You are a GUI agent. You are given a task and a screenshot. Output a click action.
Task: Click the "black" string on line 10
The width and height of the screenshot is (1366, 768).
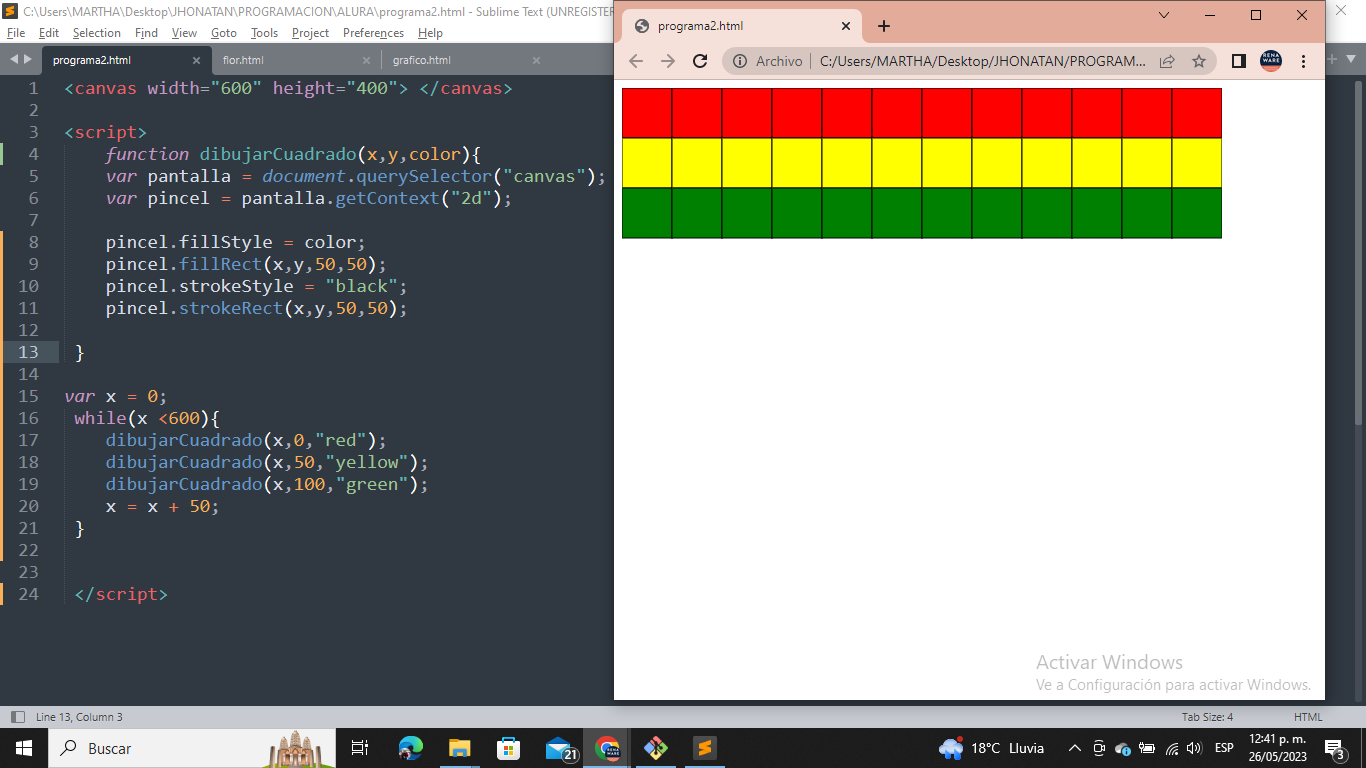click(x=361, y=286)
